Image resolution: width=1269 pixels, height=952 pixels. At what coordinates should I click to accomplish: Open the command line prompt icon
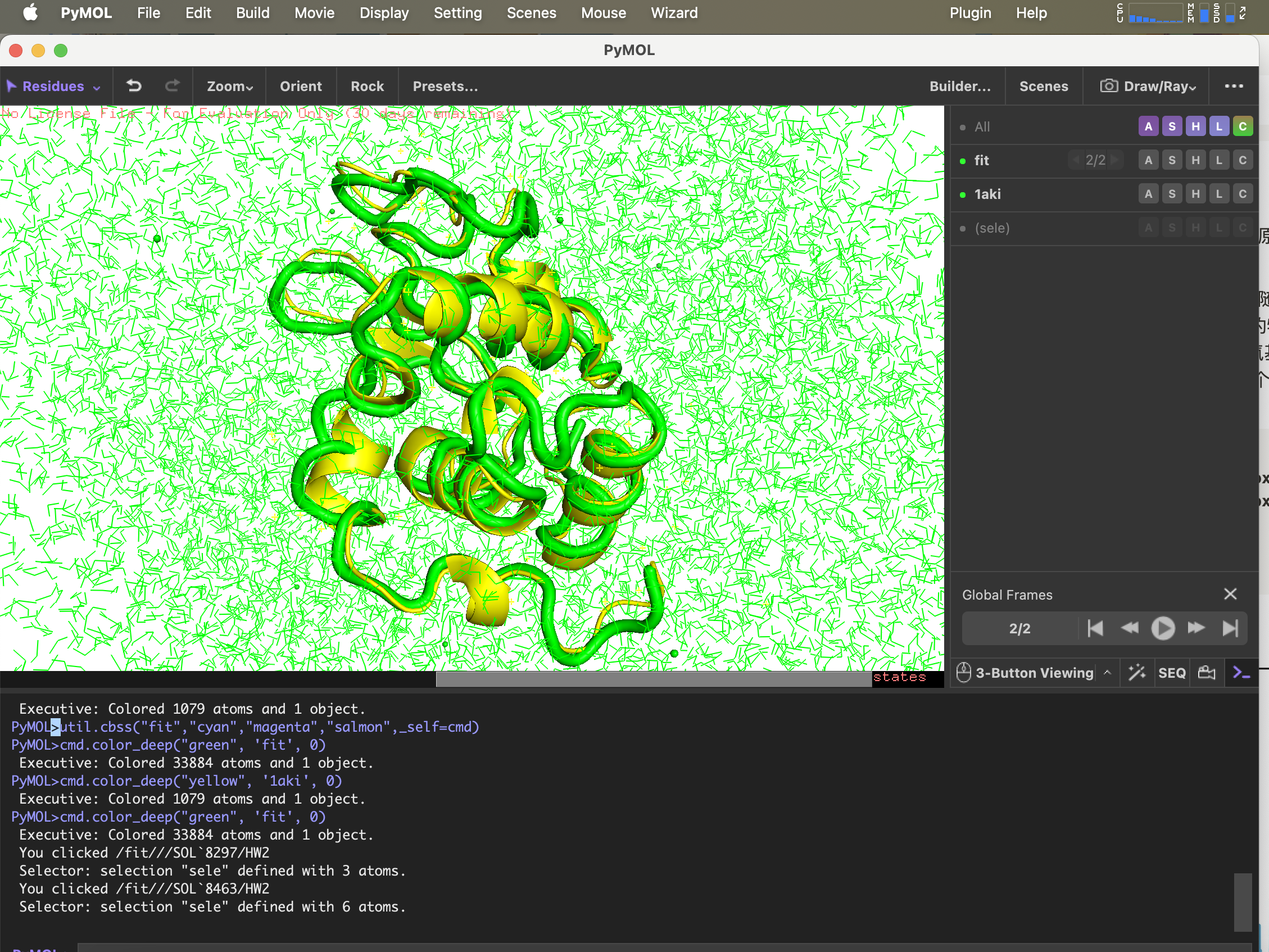pyautogui.click(x=1241, y=673)
